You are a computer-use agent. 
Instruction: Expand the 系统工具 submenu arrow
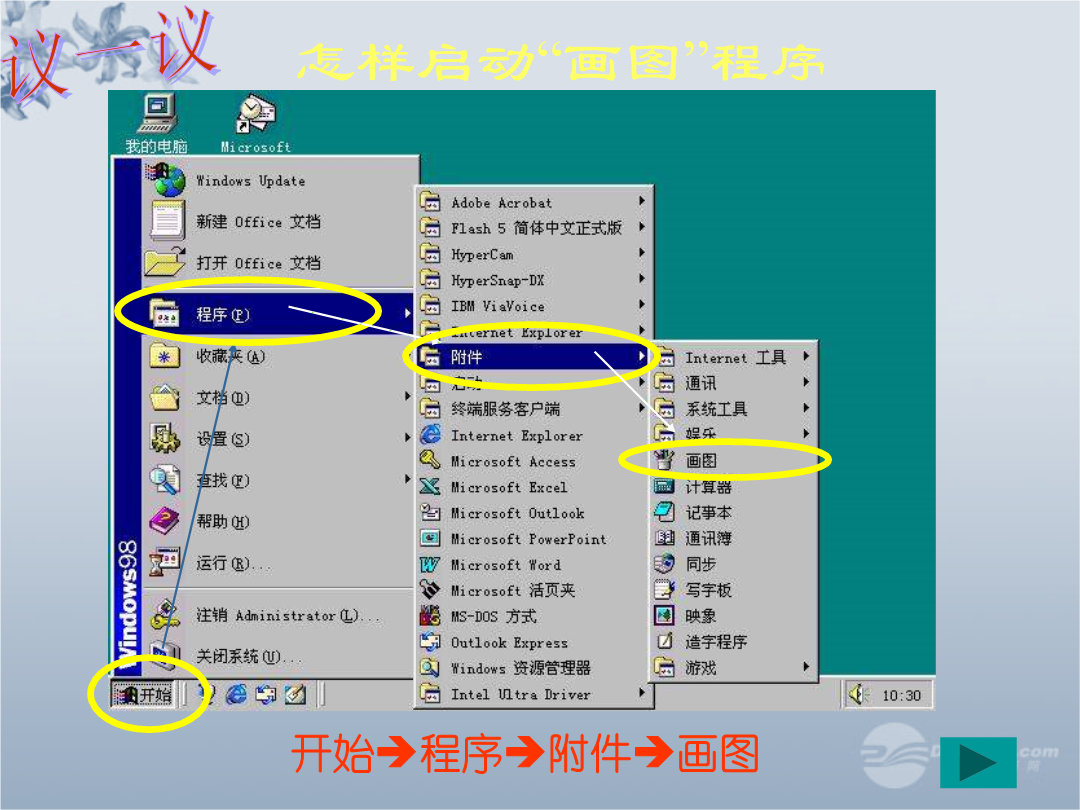(x=805, y=408)
